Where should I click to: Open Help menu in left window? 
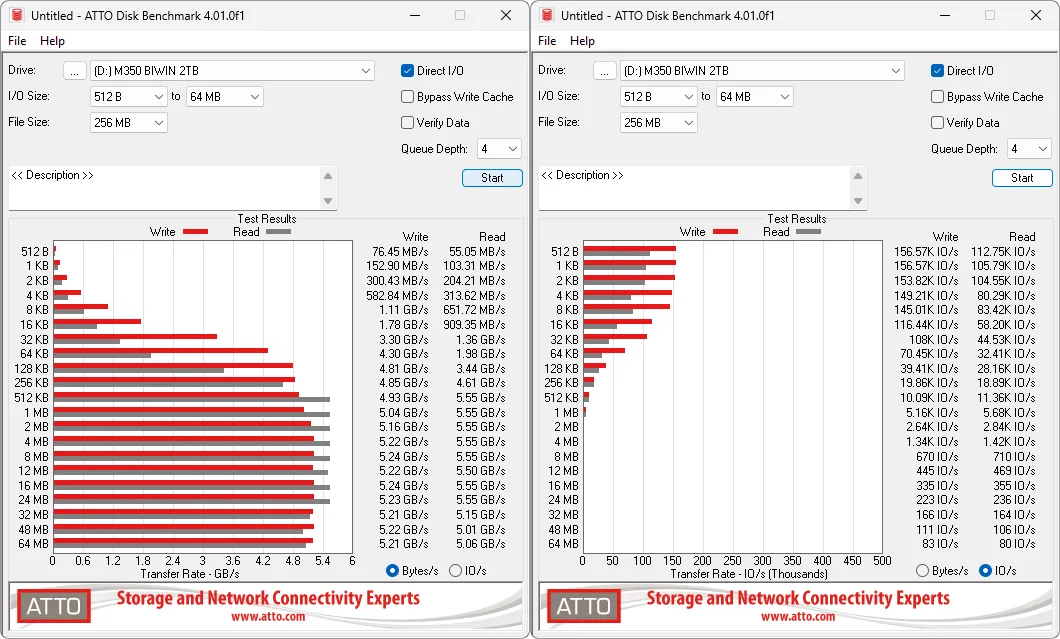[52, 41]
